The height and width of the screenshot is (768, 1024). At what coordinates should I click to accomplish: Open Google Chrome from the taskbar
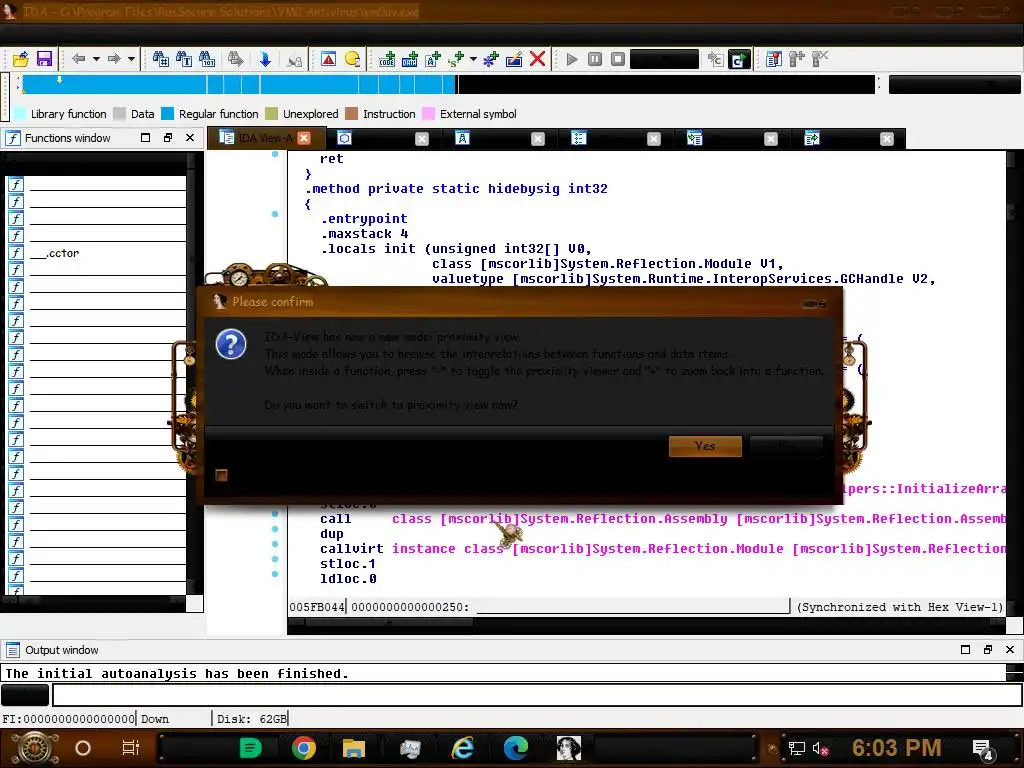304,748
